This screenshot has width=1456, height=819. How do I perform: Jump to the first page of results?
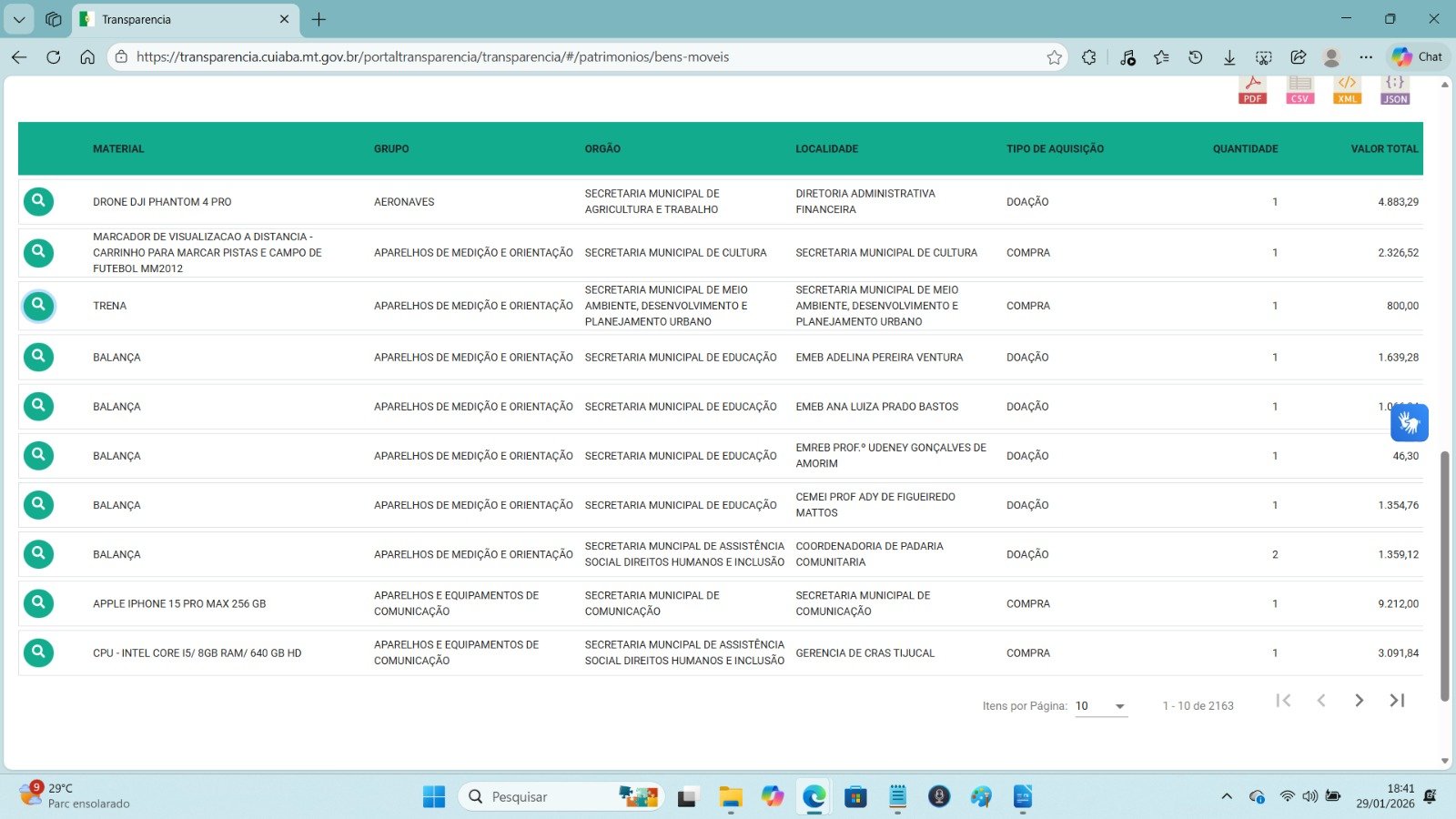[1283, 701]
